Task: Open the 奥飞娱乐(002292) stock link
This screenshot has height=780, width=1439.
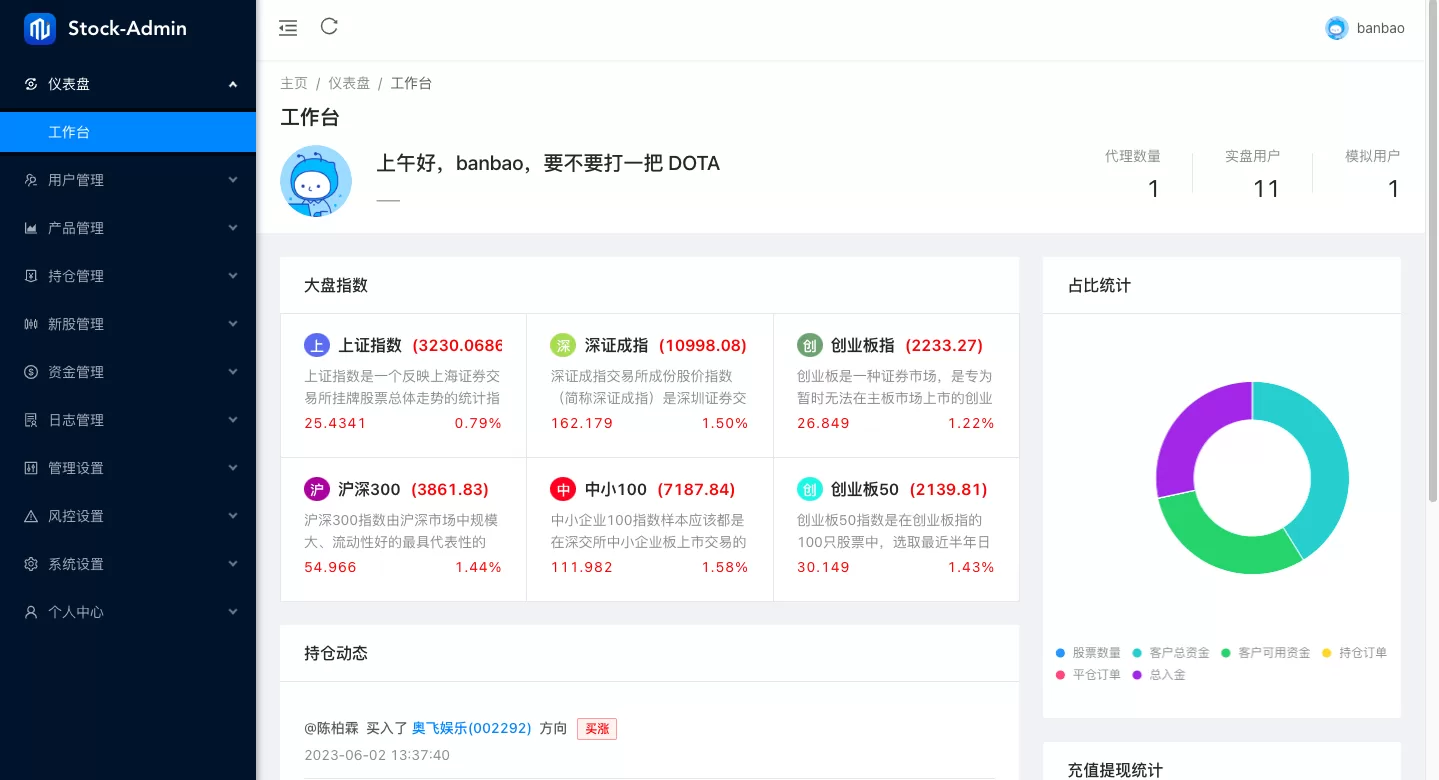Action: click(472, 728)
